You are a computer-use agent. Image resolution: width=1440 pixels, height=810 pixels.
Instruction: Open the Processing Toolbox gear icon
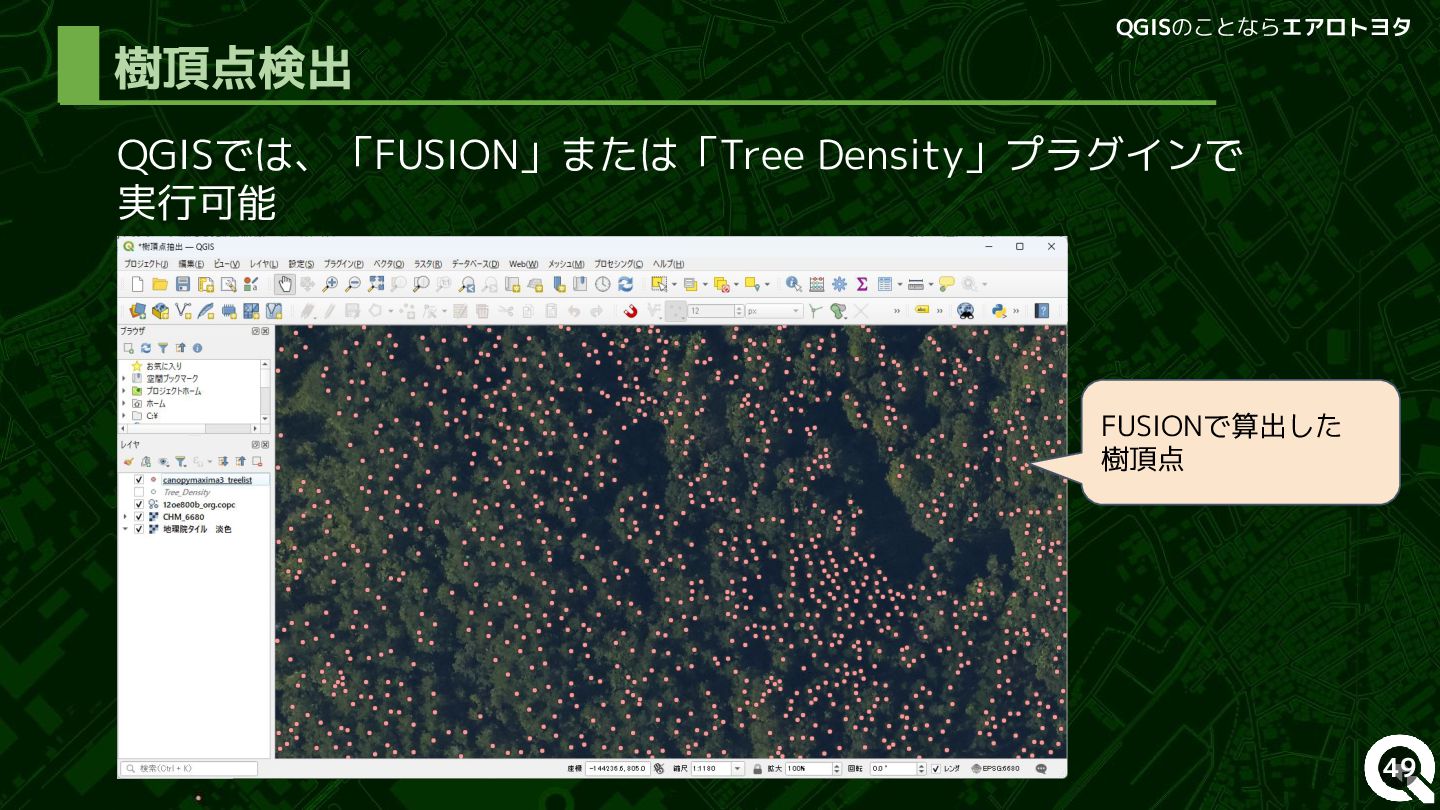839,285
